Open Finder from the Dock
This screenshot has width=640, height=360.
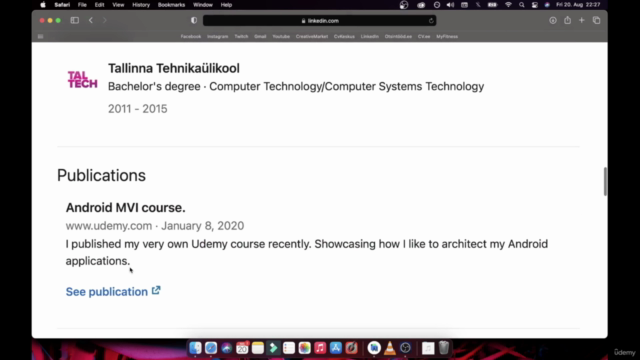196,348
